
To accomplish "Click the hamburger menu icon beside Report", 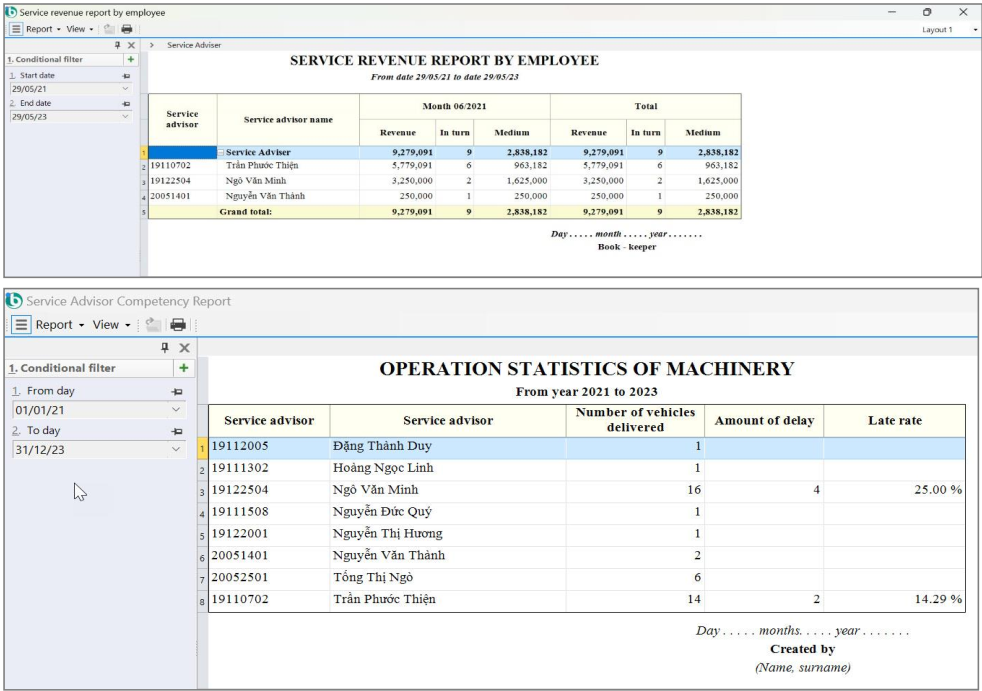I will click(x=16, y=30).
